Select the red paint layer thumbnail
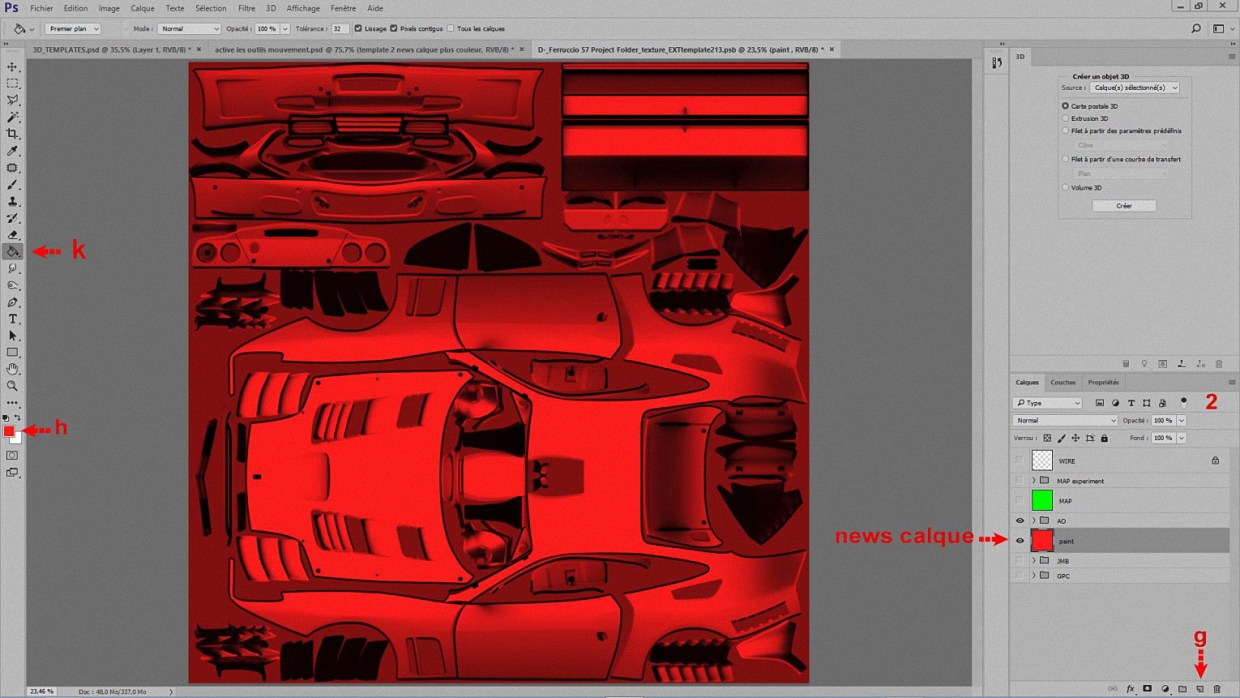Image resolution: width=1240 pixels, height=698 pixels. pos(1042,541)
